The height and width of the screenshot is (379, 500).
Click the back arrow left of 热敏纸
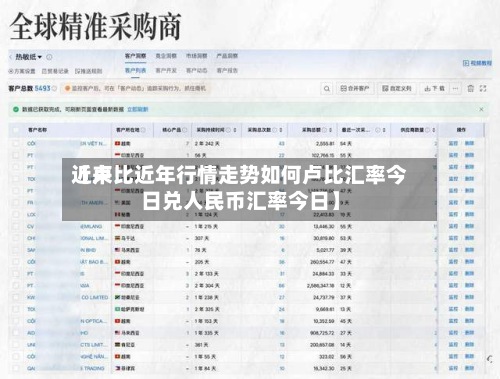pyautogui.click(x=10, y=57)
